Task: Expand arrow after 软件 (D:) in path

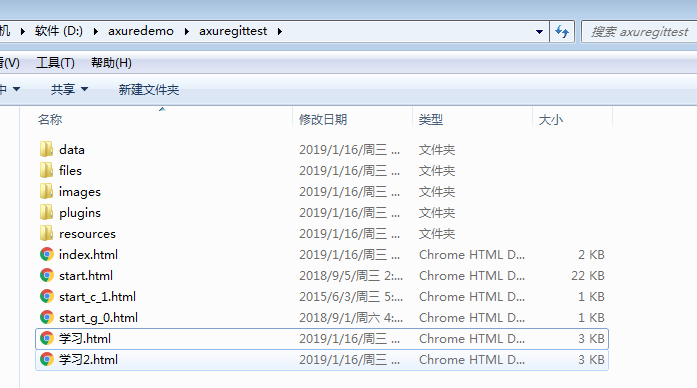Action: click(96, 32)
